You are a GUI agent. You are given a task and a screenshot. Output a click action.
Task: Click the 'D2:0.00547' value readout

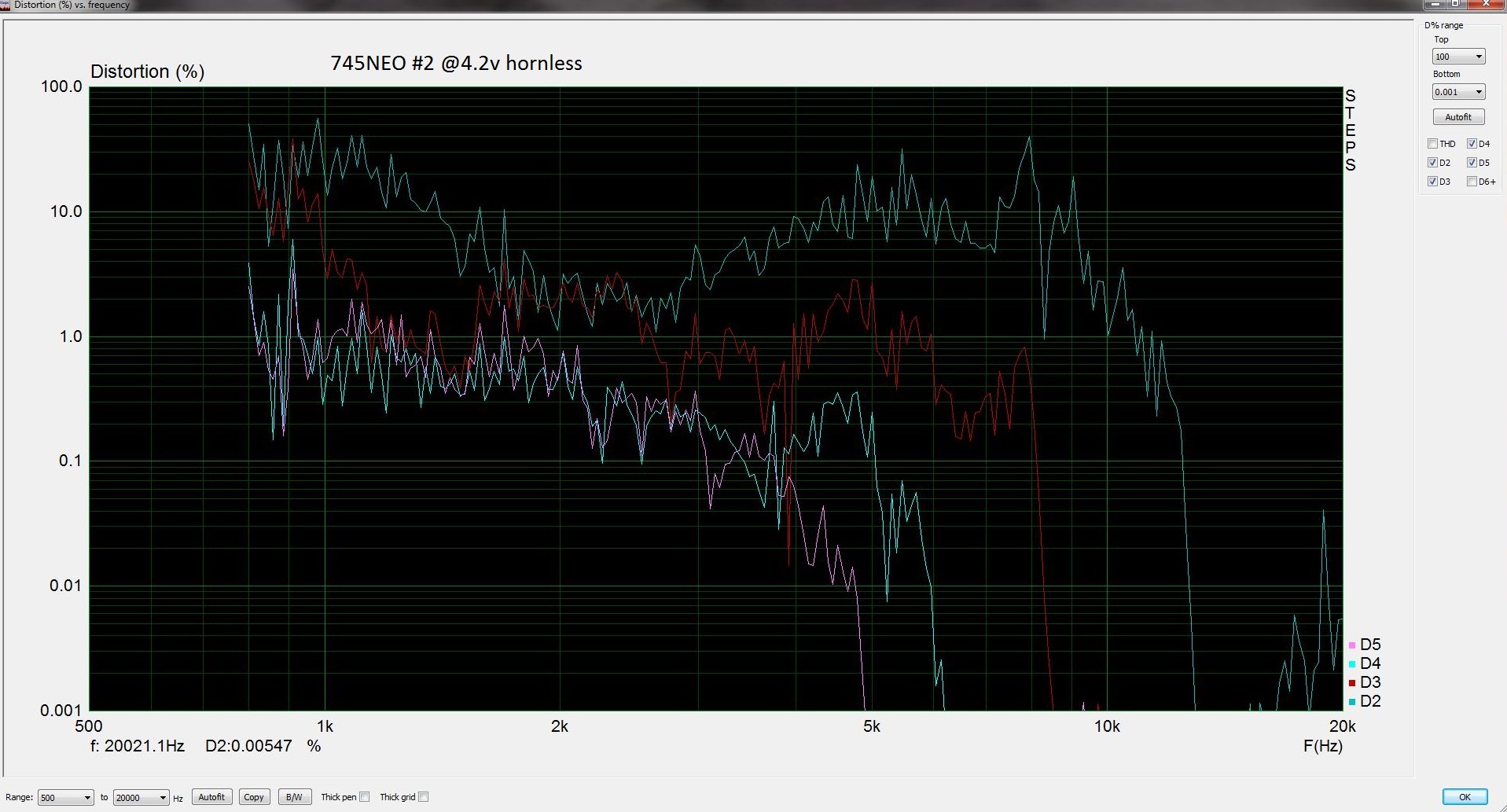coord(248,746)
